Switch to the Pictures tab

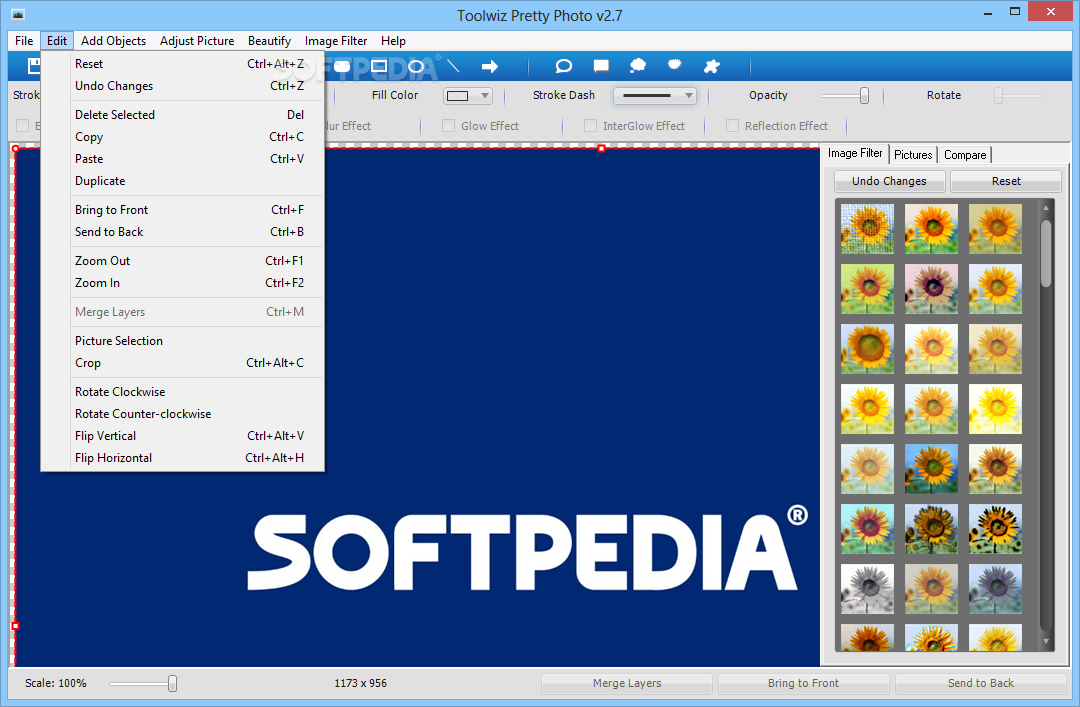pos(913,155)
